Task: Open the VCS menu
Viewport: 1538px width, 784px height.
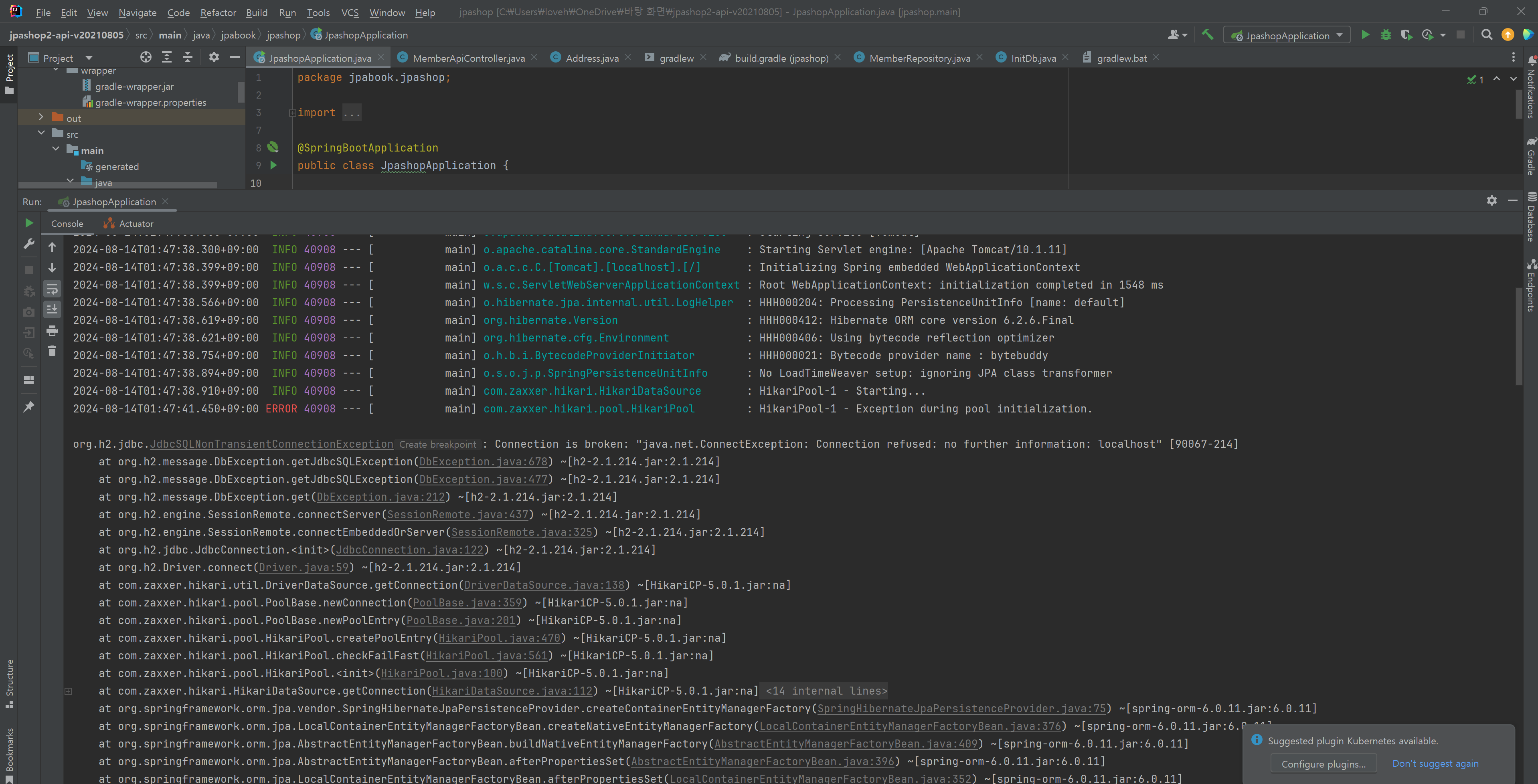Action: coord(350,12)
